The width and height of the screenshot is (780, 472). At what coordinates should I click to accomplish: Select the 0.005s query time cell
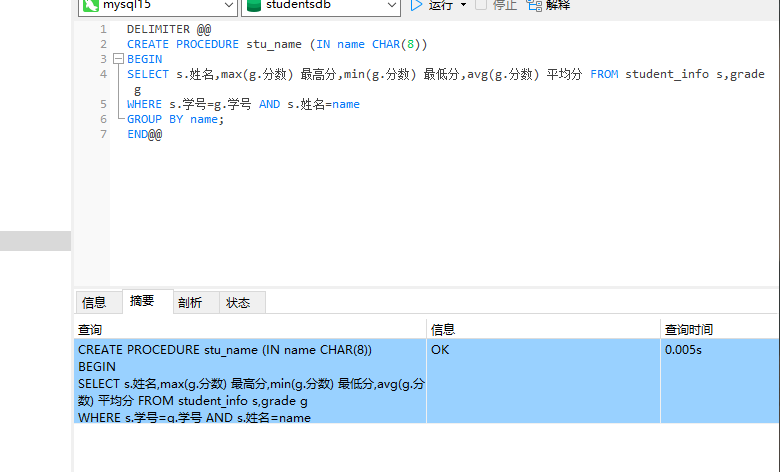coord(719,381)
